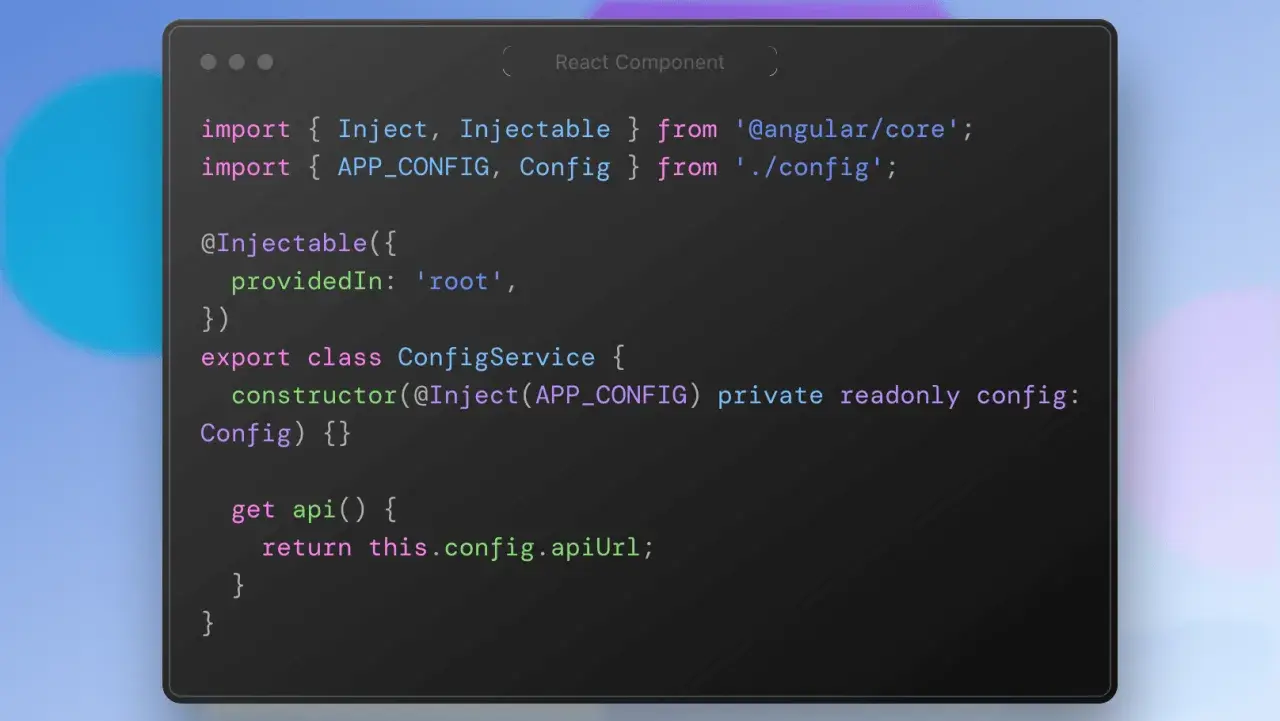Click the 'providedIn' property name
The image size is (1280, 721).
pos(306,282)
